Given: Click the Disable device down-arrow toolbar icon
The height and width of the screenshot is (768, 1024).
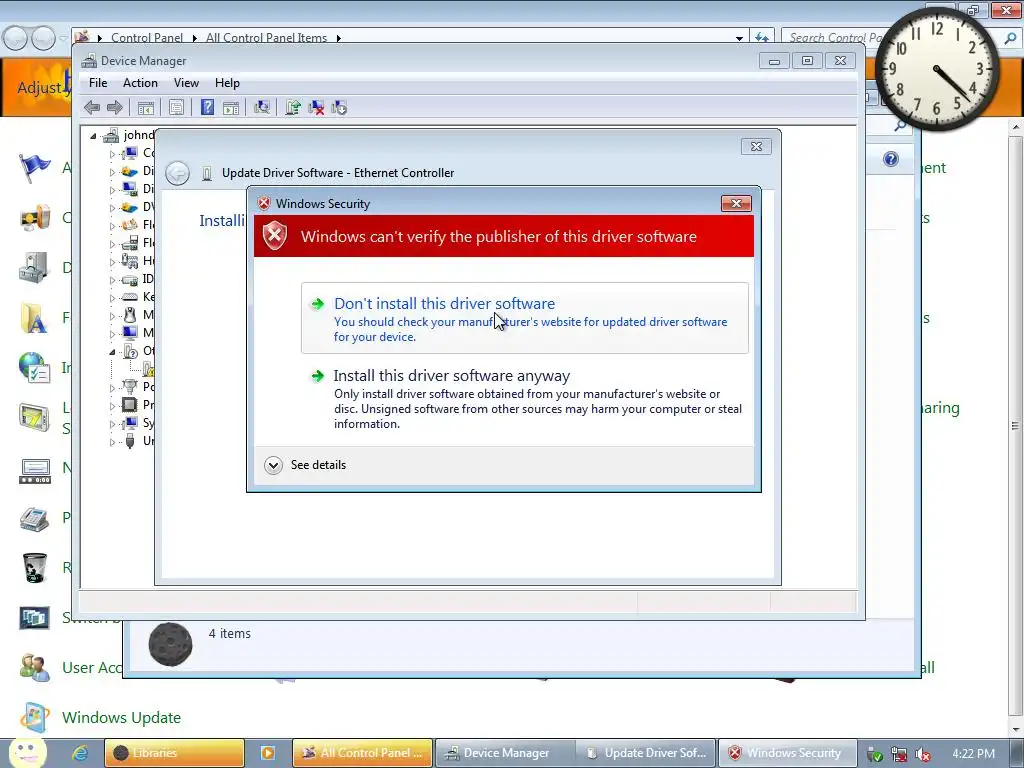Looking at the screenshot, I should point(339,107).
